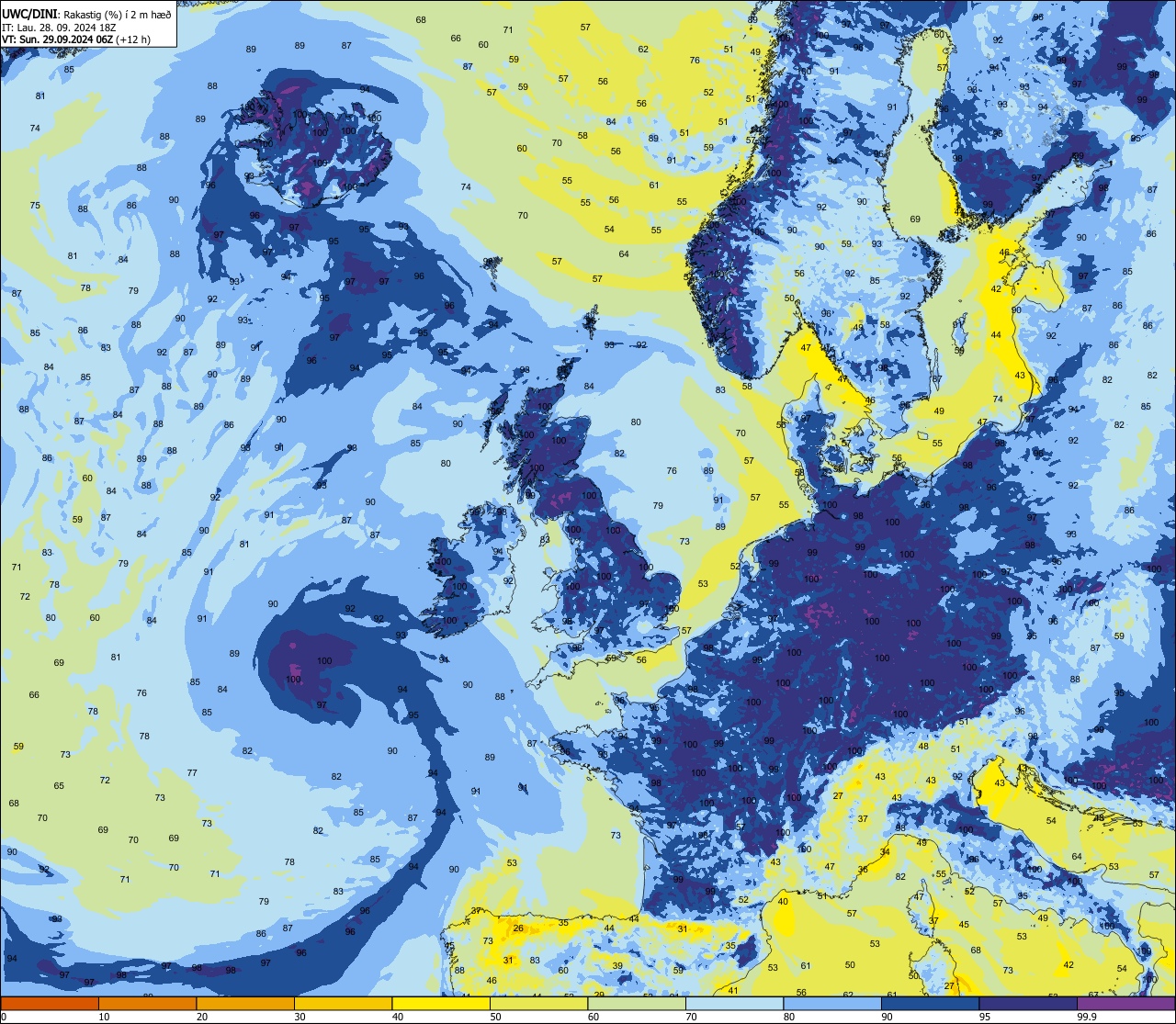Click the legend tick label "40"
The width and height of the screenshot is (1176, 1024).
pos(398,1017)
